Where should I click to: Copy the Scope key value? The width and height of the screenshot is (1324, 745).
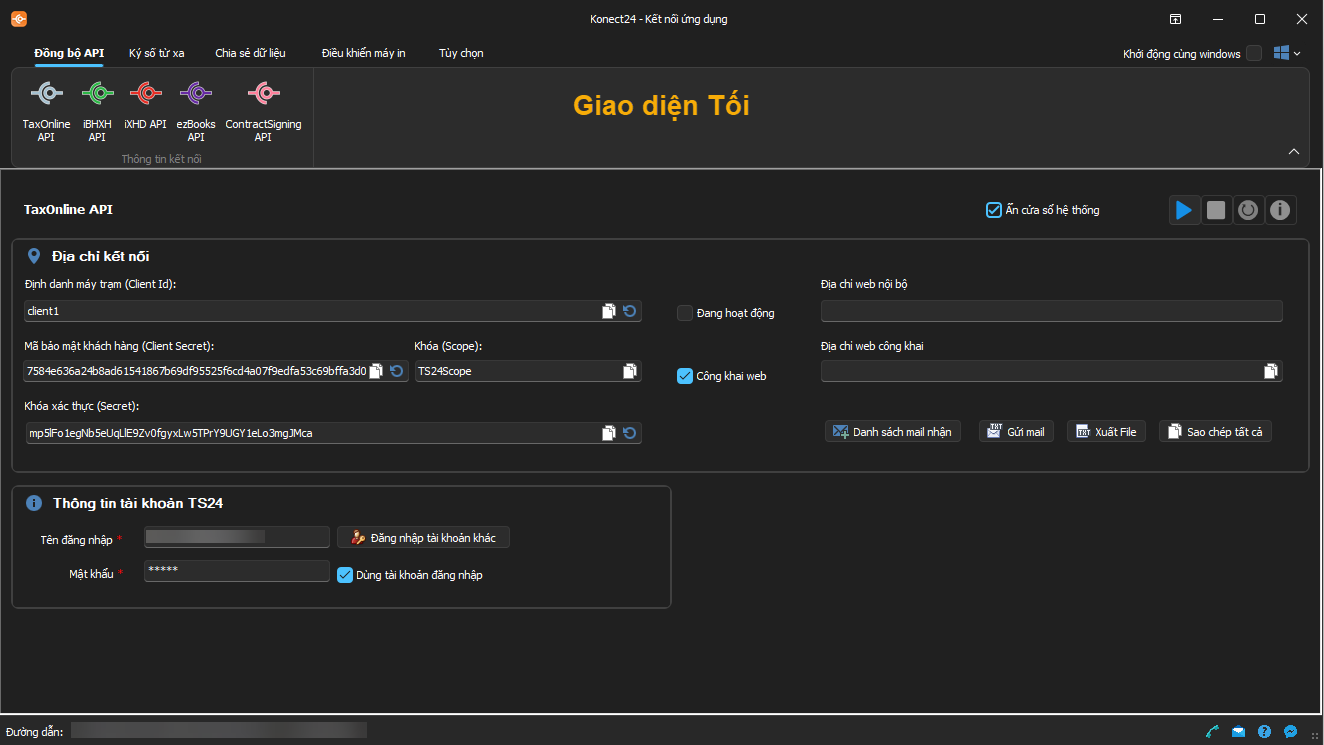pos(630,371)
